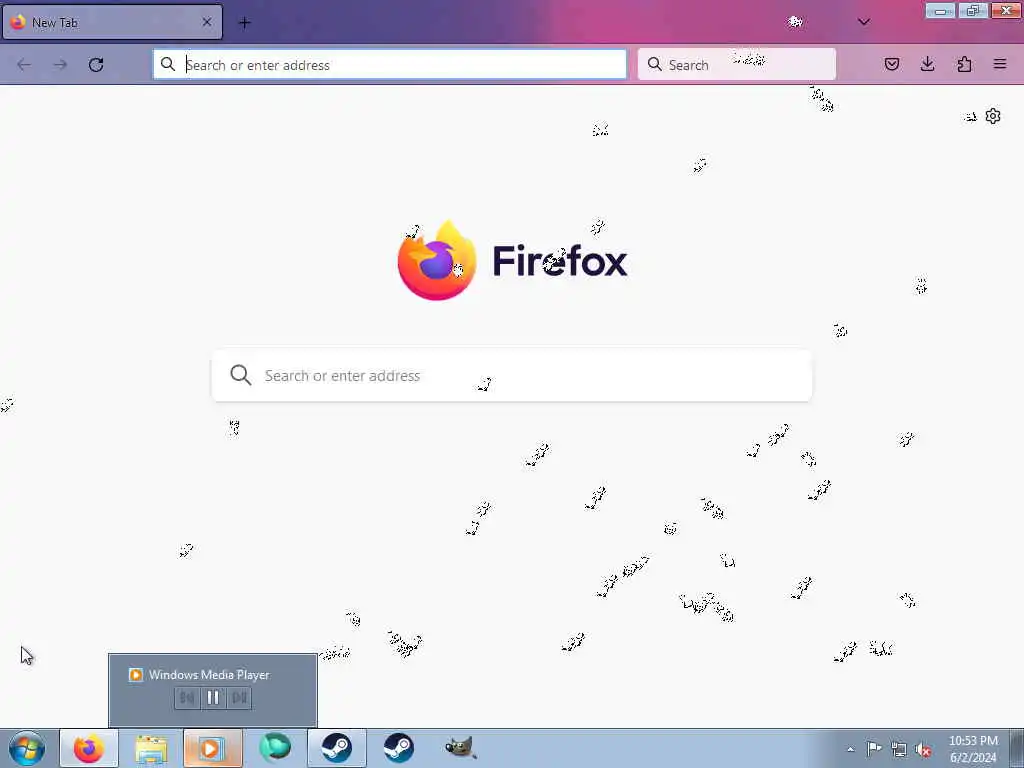1024x768 pixels.
Task: Expand the list all tabs chevron
Action: (x=863, y=22)
